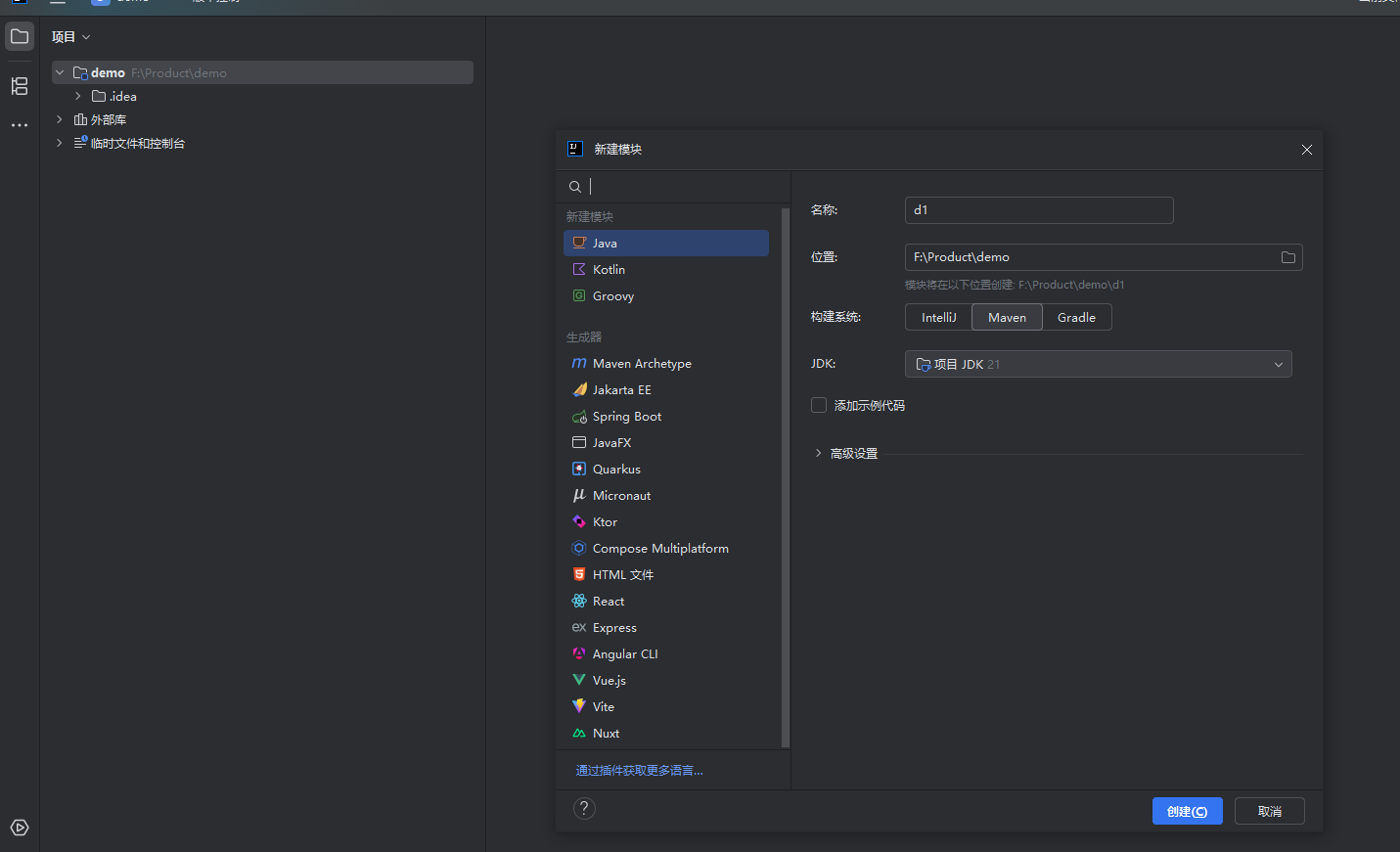1400x852 pixels.
Task: Open the Structure tool window icon
Action: click(x=20, y=86)
